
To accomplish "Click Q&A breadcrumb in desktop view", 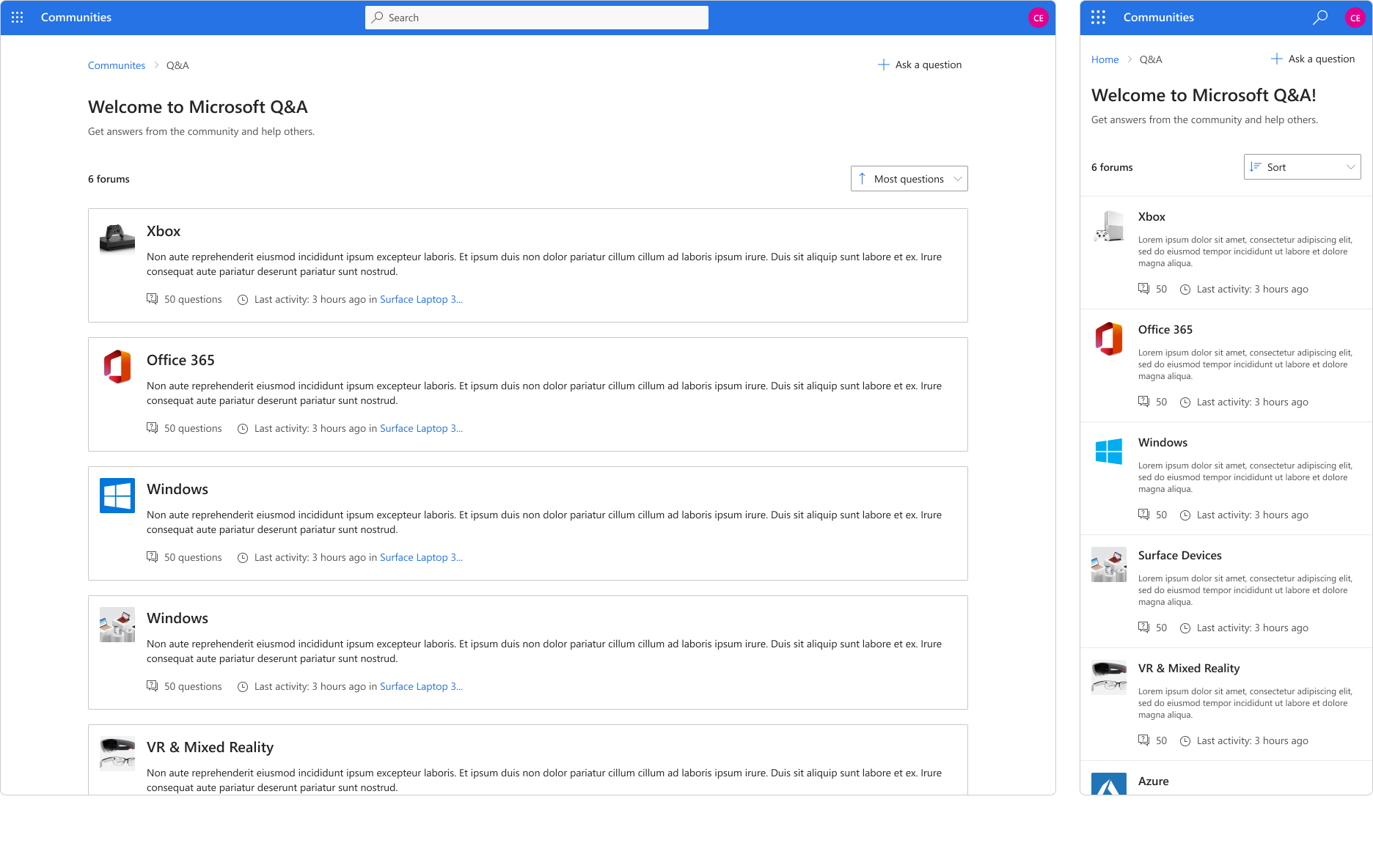I will (177, 65).
